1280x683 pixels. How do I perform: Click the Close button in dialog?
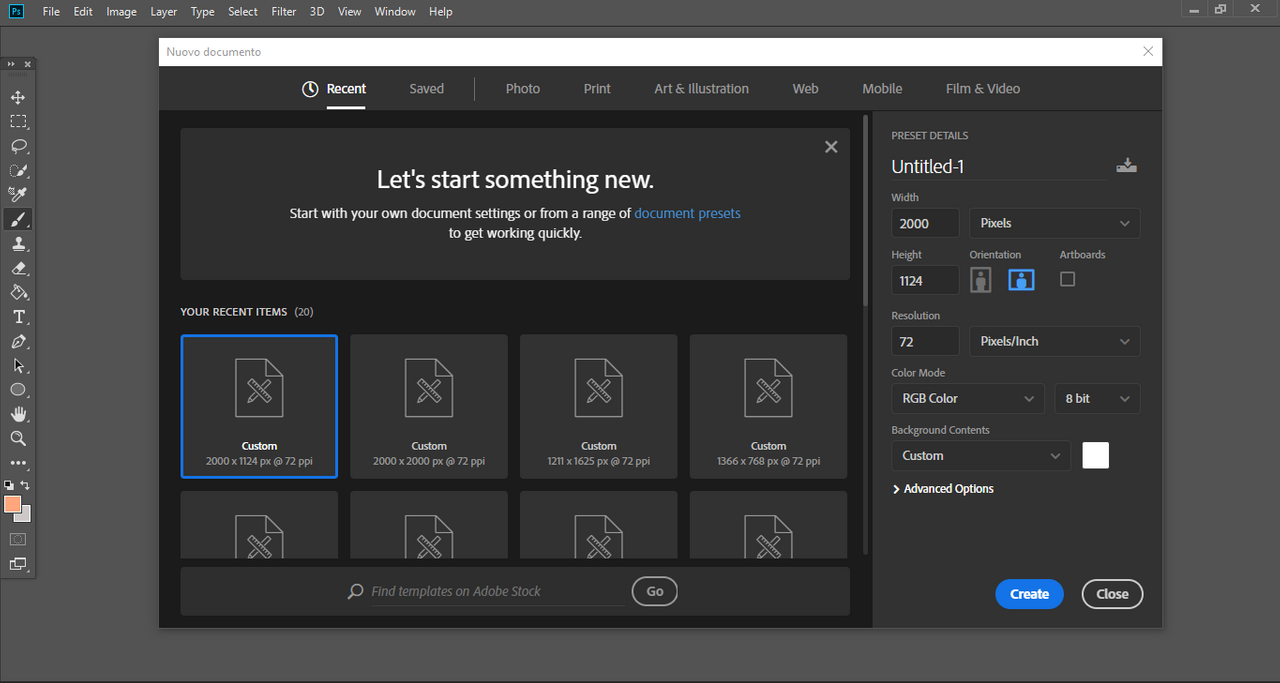(1112, 594)
